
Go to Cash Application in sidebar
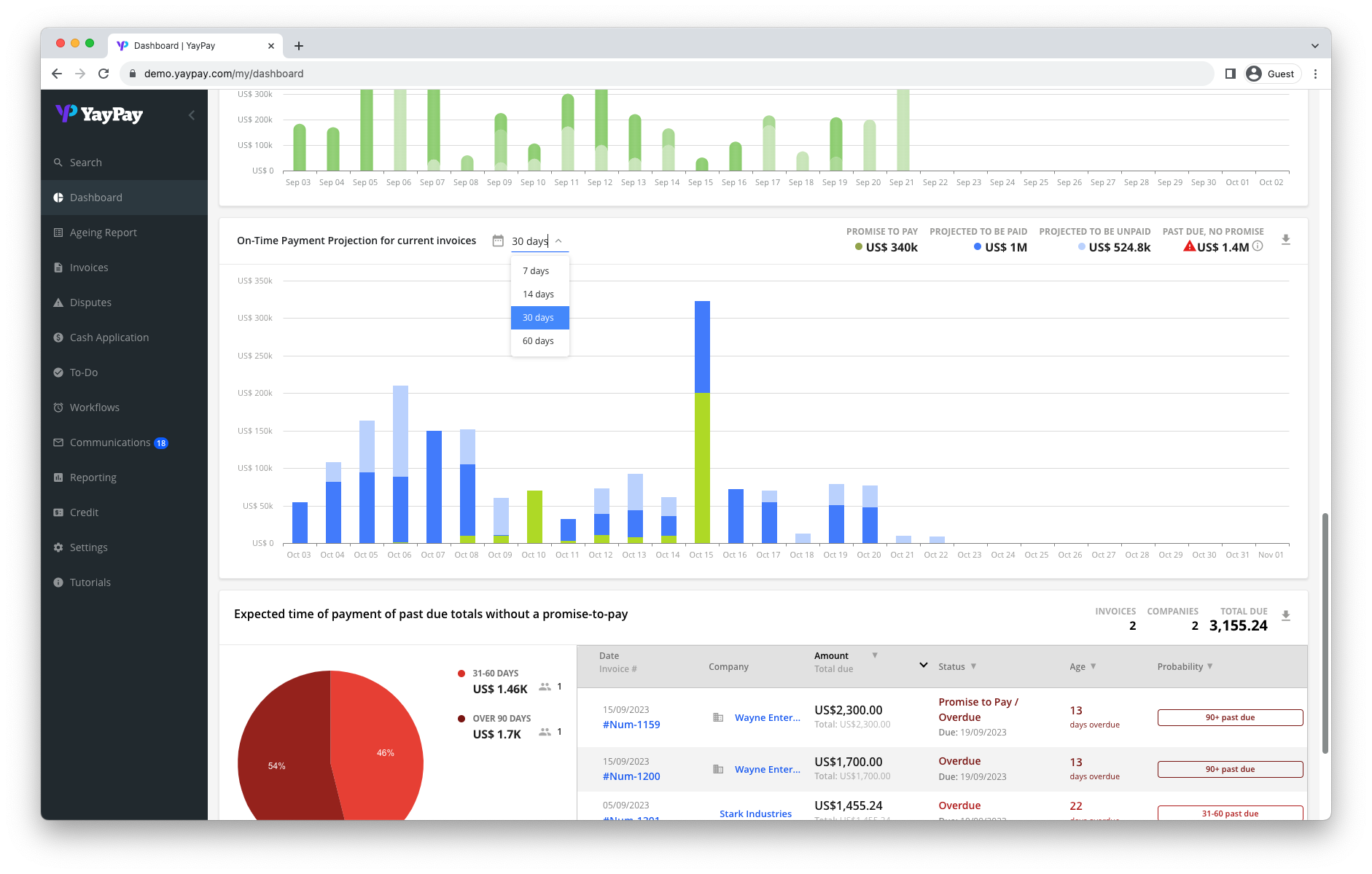tap(109, 337)
